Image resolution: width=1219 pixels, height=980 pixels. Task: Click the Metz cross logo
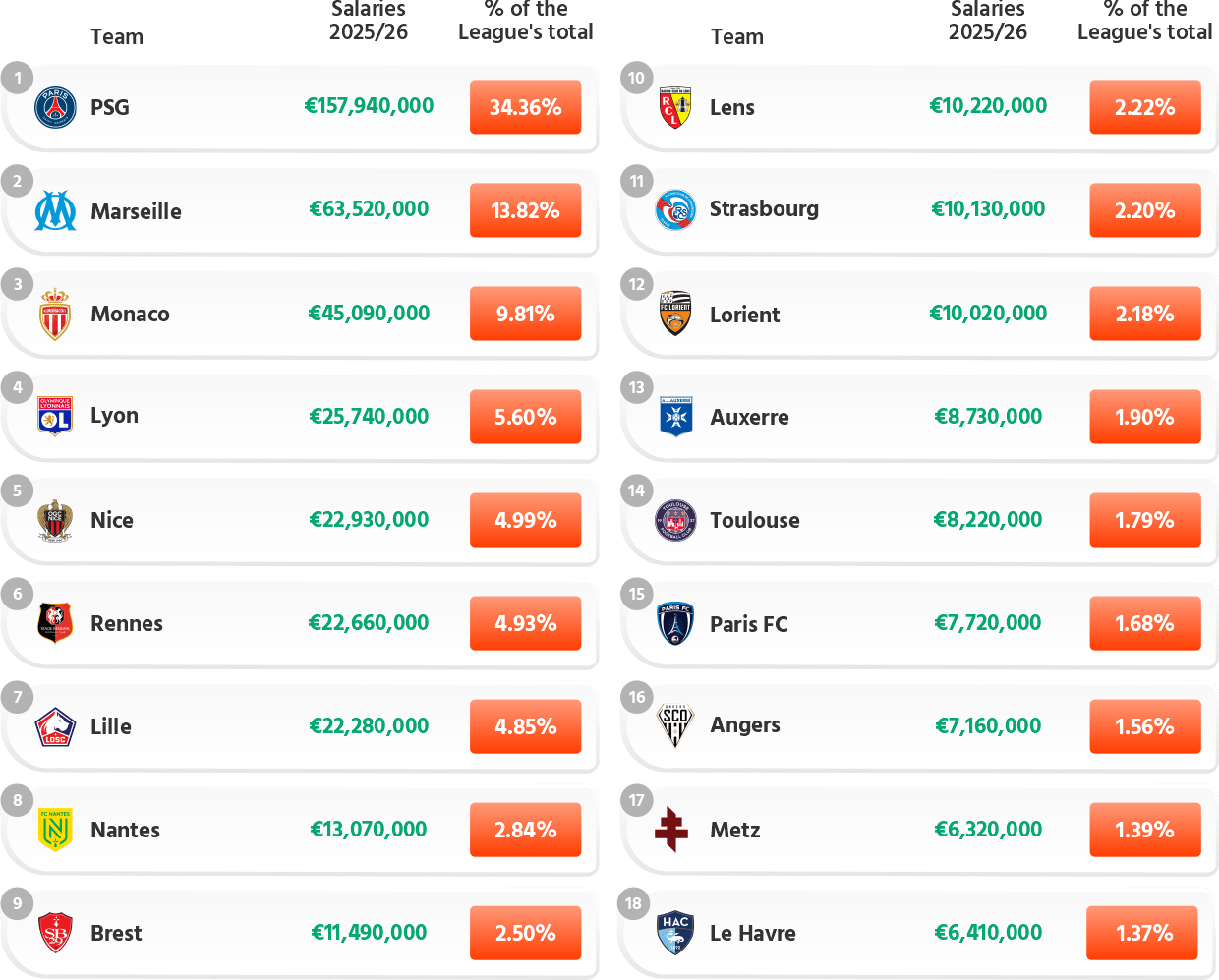672,830
